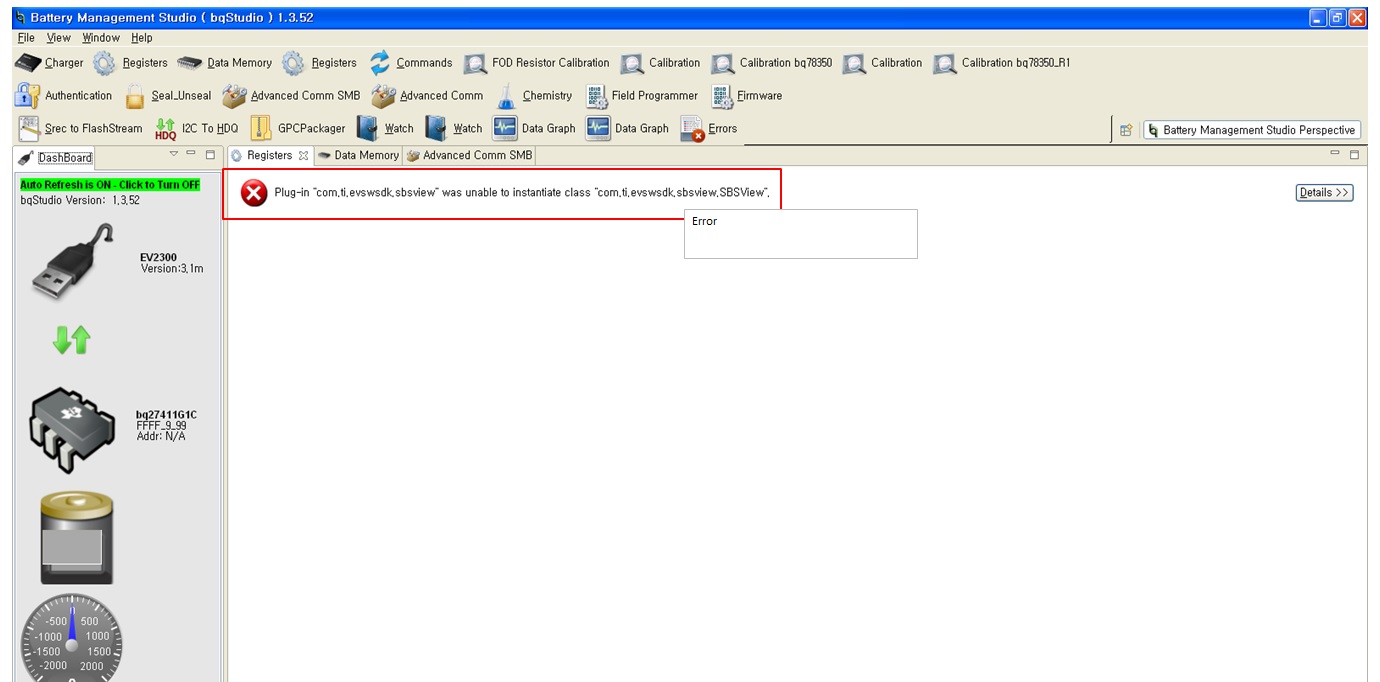Minimize the DashBoard panel
Screen dimensions: 1380x682
coord(191,154)
